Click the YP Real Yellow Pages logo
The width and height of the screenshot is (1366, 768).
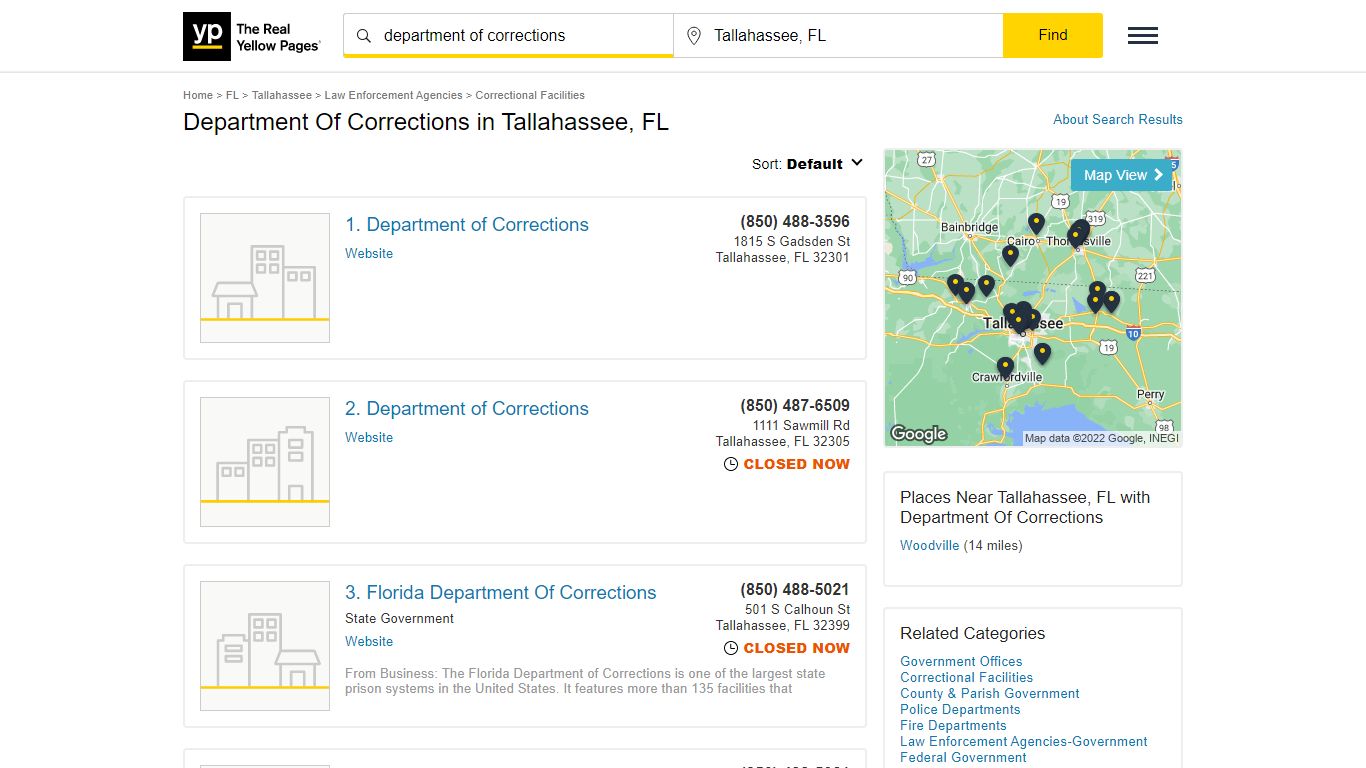pos(252,37)
